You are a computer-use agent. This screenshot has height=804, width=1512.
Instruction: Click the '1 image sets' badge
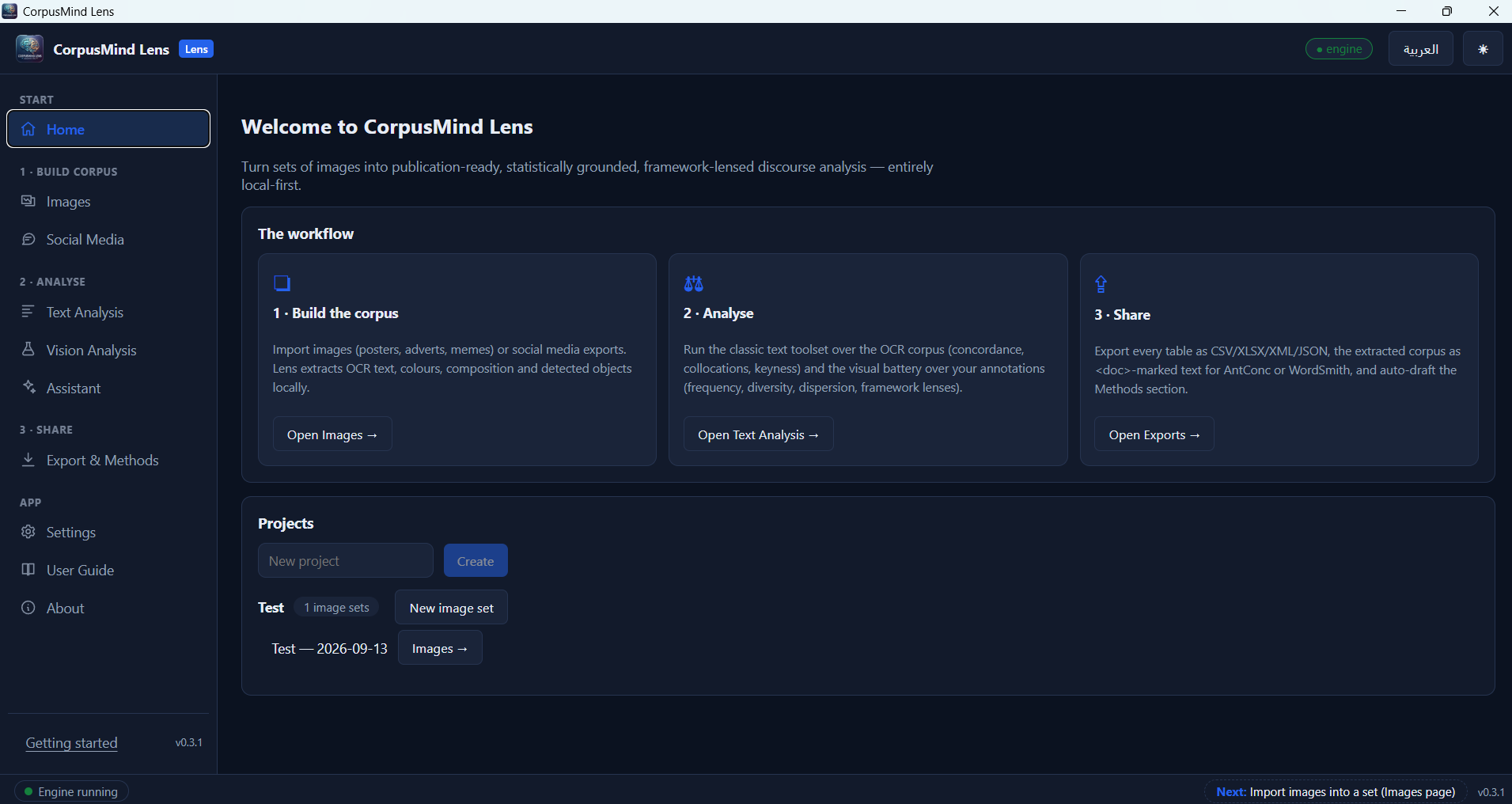(x=336, y=607)
